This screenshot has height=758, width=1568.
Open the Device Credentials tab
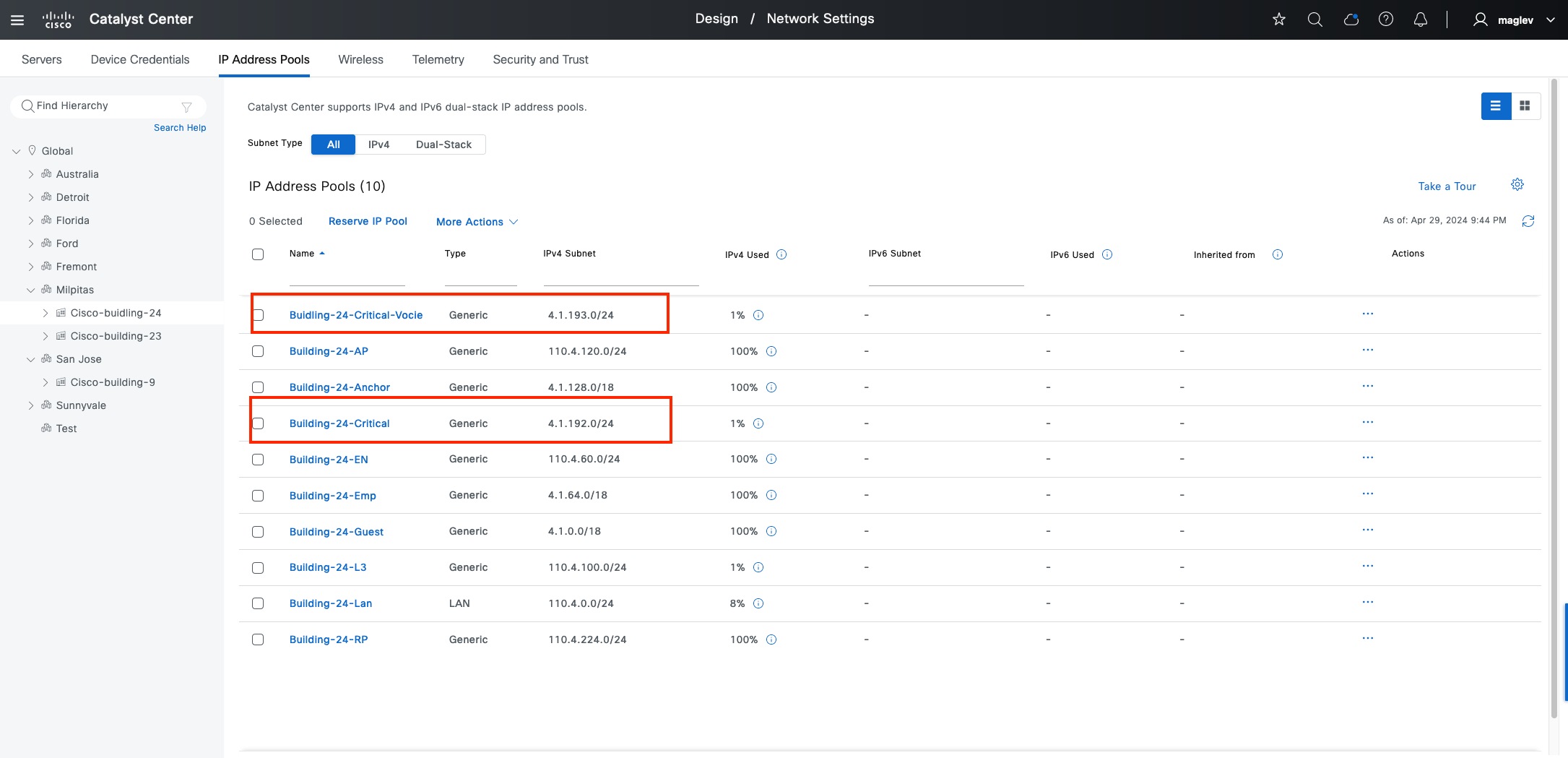pos(140,59)
